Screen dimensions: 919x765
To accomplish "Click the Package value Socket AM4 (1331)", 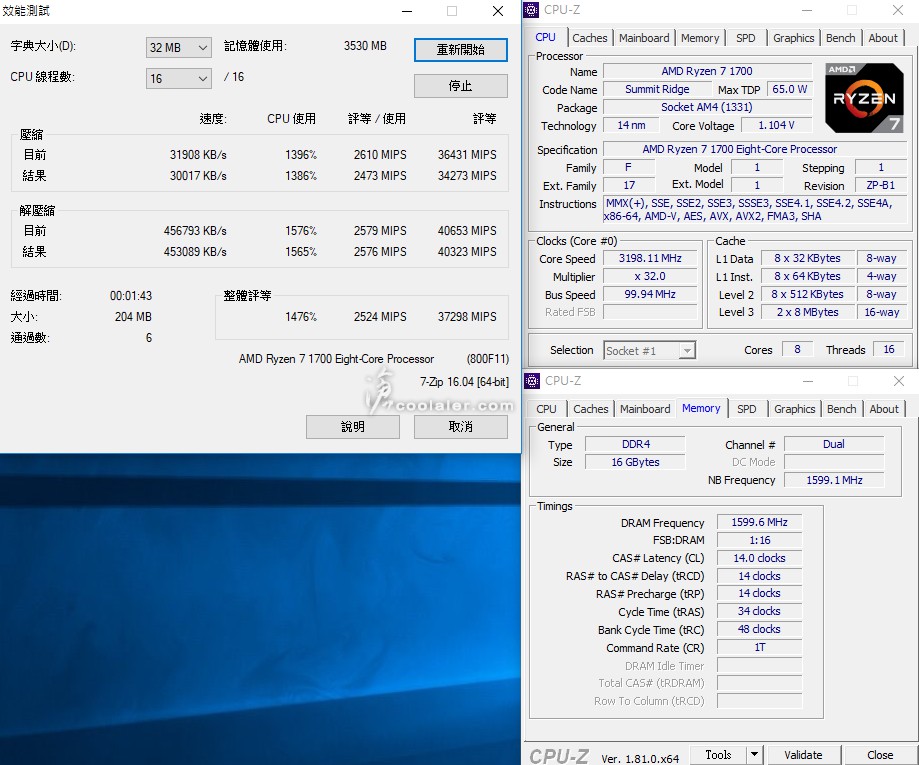I will click(x=707, y=107).
